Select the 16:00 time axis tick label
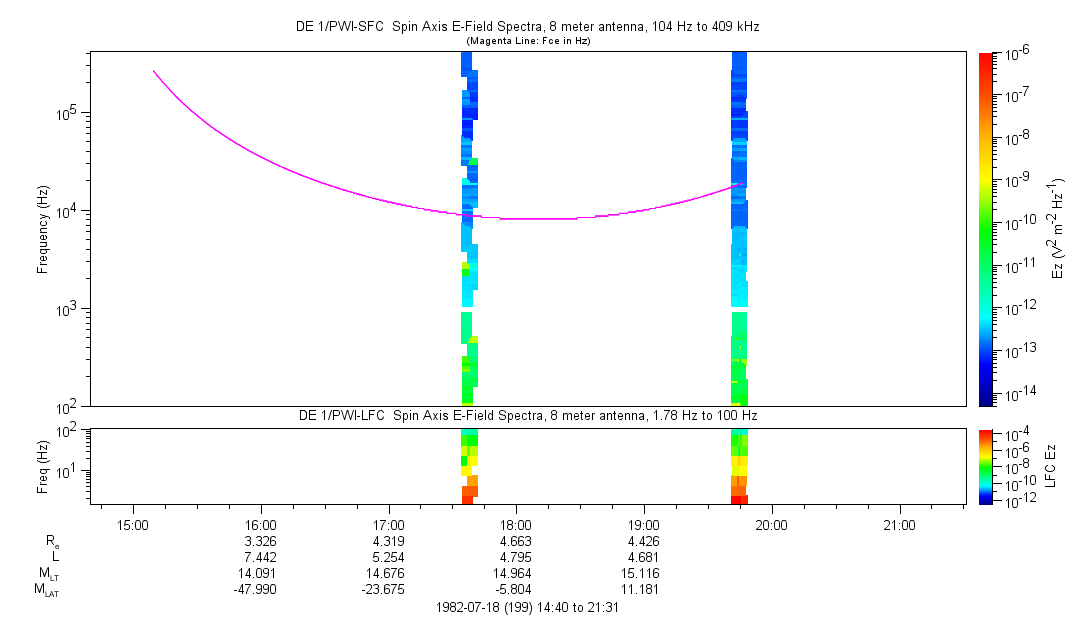 [x=260, y=524]
